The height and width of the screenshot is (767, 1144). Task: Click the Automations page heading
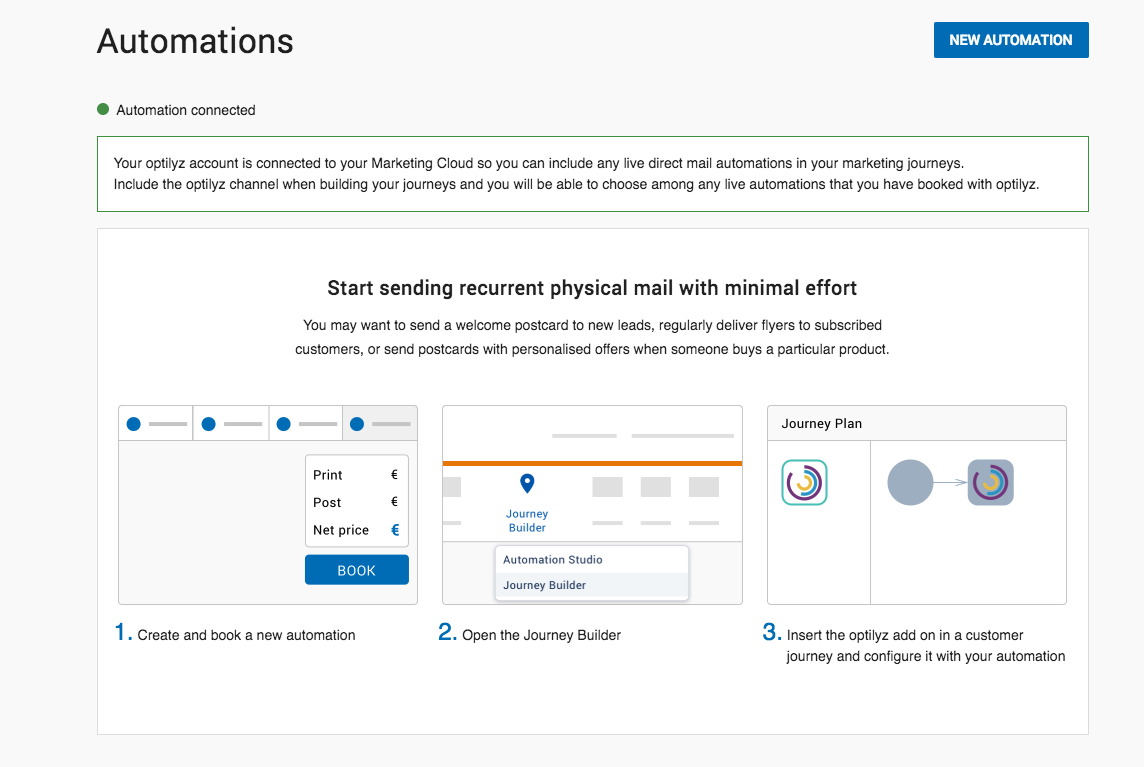click(x=195, y=41)
